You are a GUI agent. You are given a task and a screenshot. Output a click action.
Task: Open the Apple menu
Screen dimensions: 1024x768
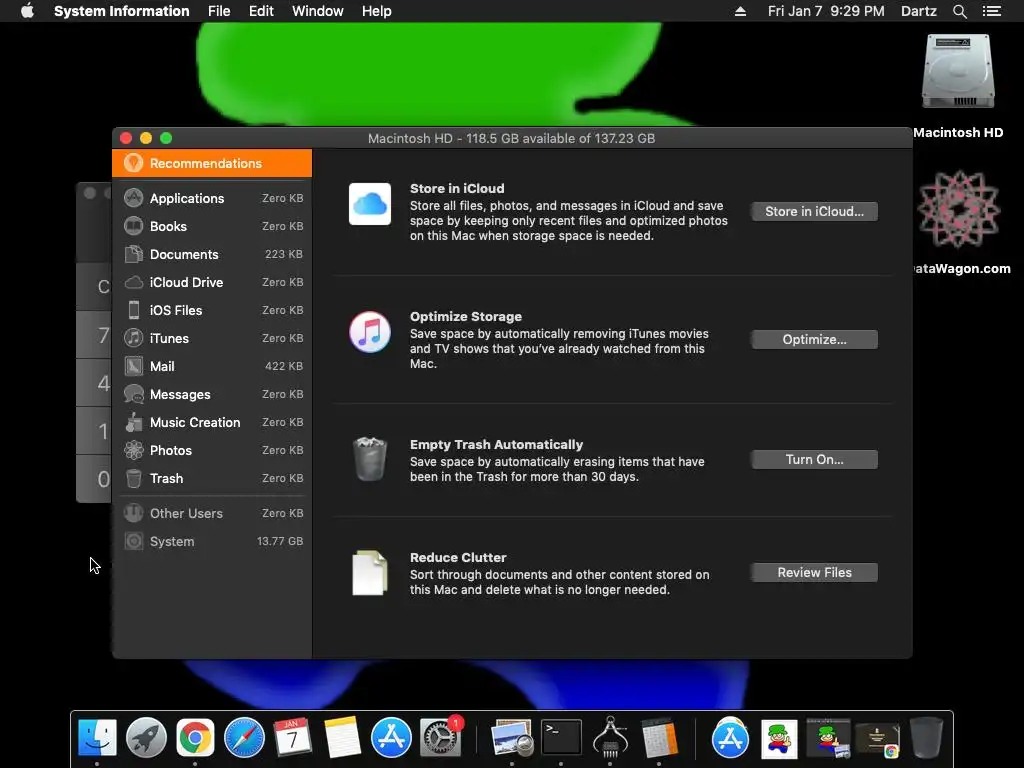pos(27,11)
